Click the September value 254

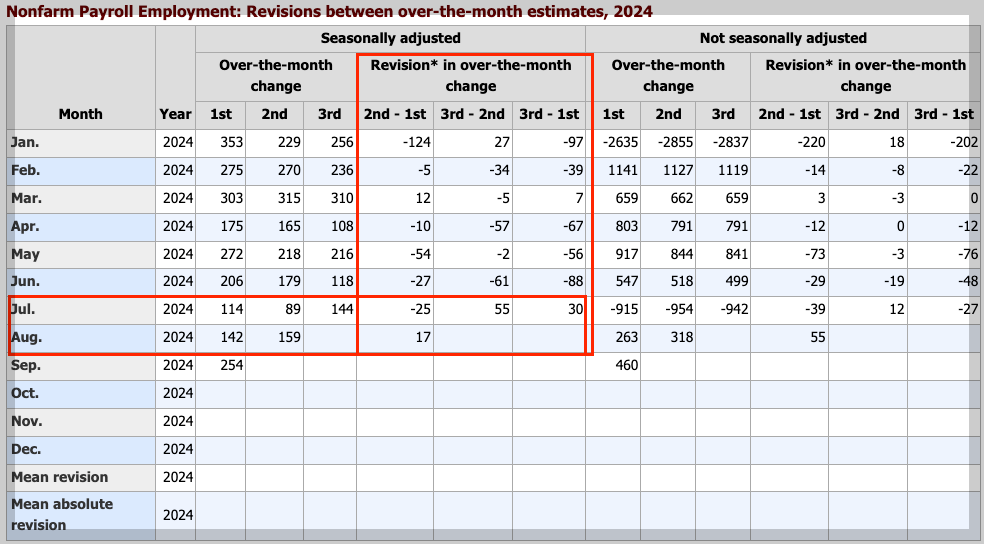tap(232, 365)
